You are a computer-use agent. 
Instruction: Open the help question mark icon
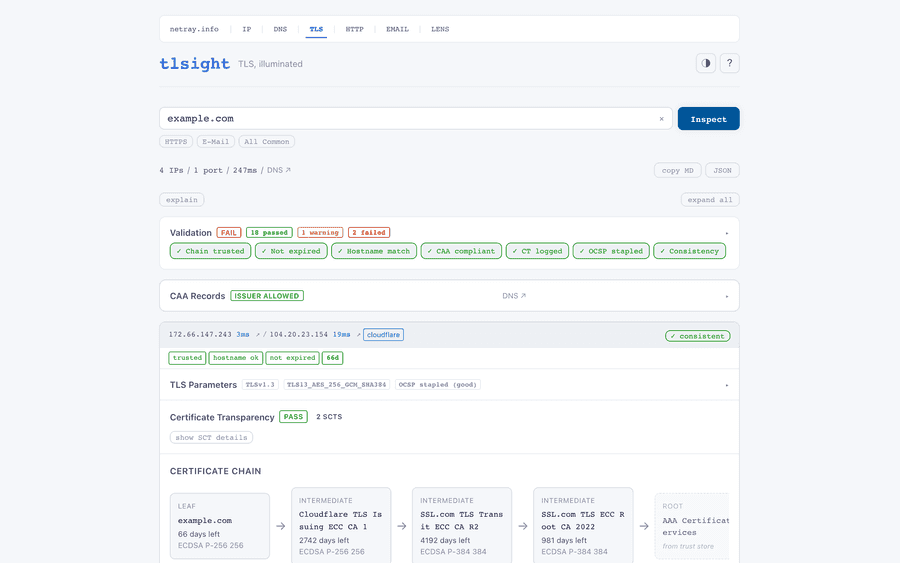point(730,63)
